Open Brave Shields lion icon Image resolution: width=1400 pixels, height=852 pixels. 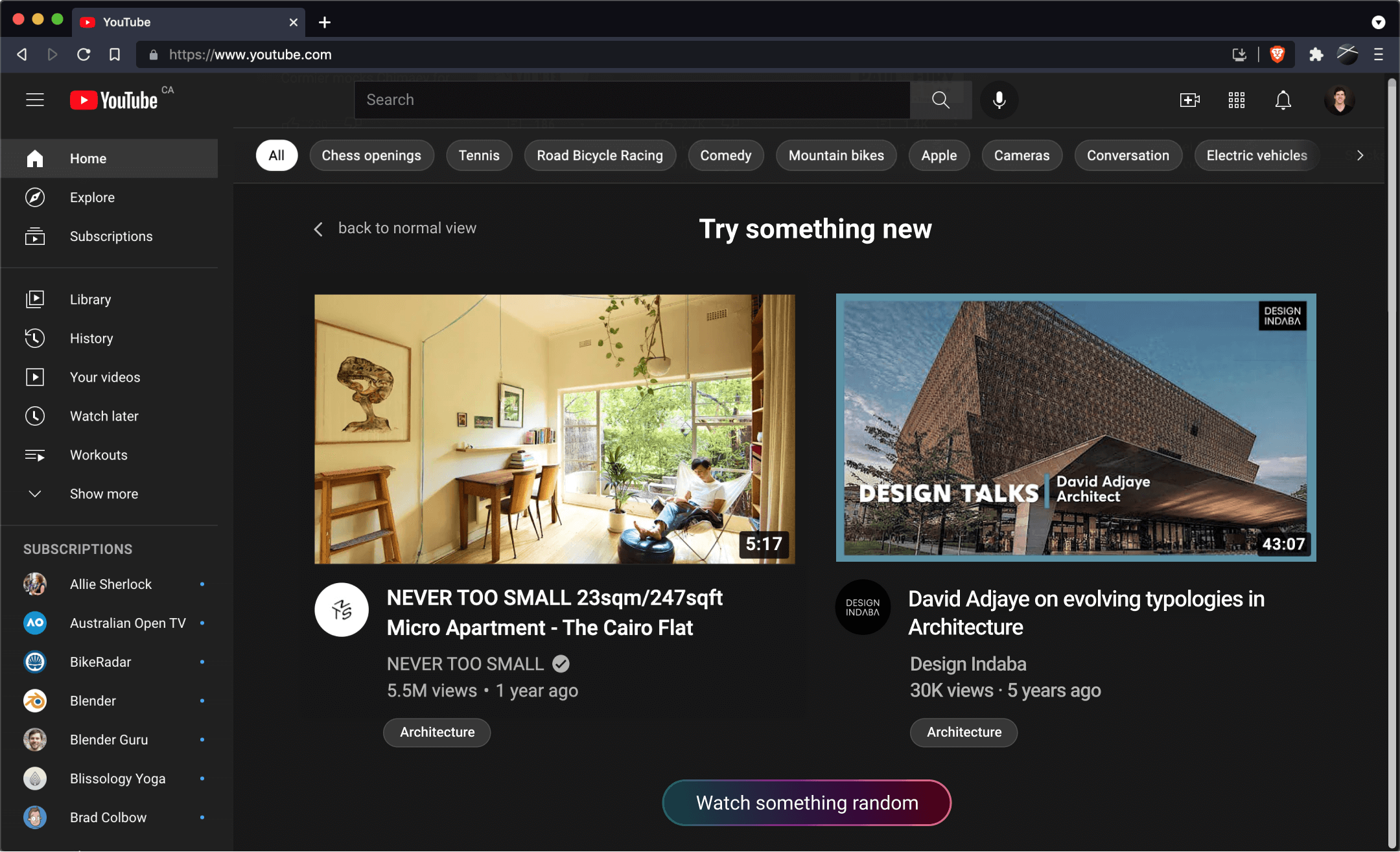click(x=1277, y=54)
